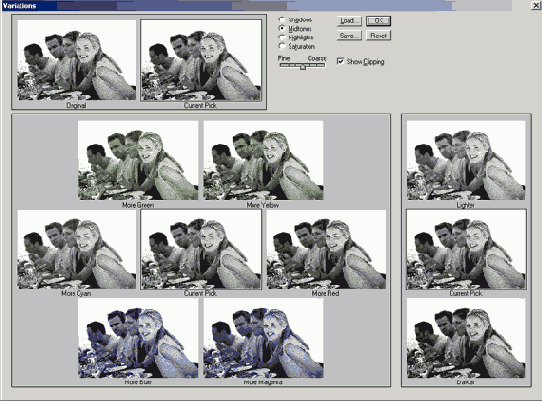Click the Original thumbnail to revert
542x401 pixels.
pos(77,60)
